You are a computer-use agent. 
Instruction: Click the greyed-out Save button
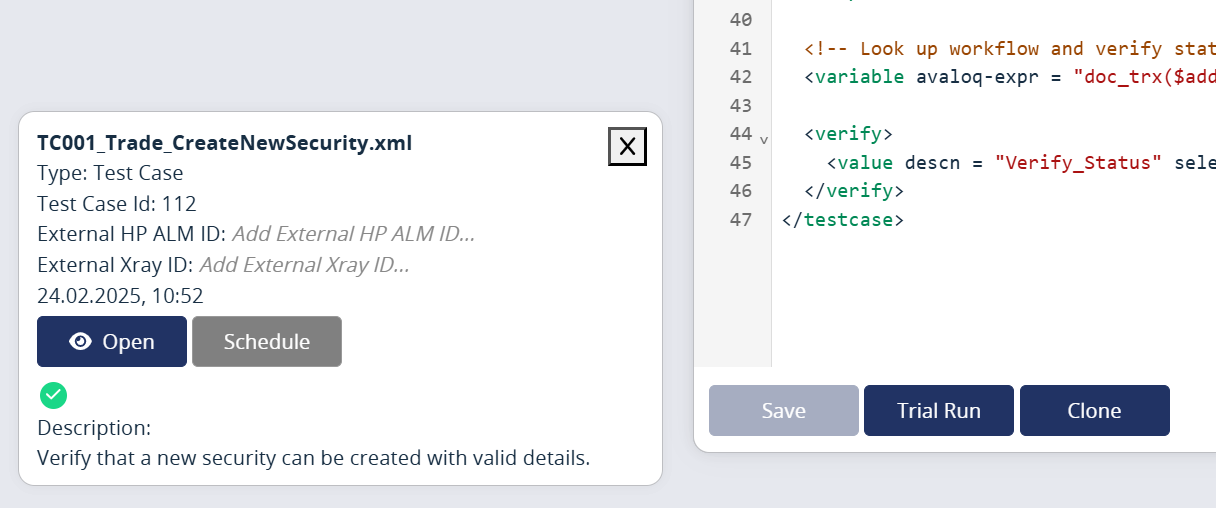pyautogui.click(x=784, y=411)
